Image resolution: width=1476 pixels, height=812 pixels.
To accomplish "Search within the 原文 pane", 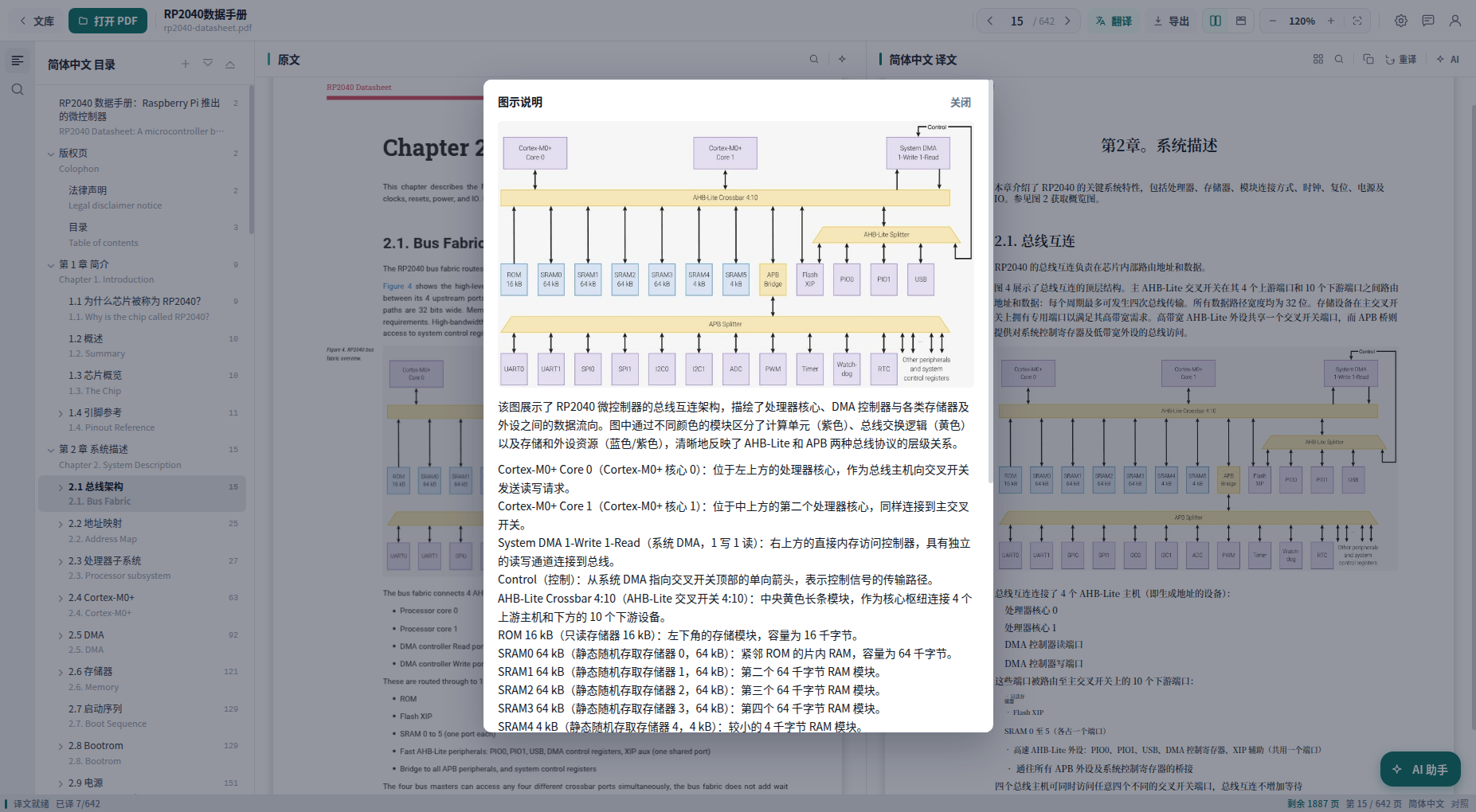I will pyautogui.click(x=814, y=59).
